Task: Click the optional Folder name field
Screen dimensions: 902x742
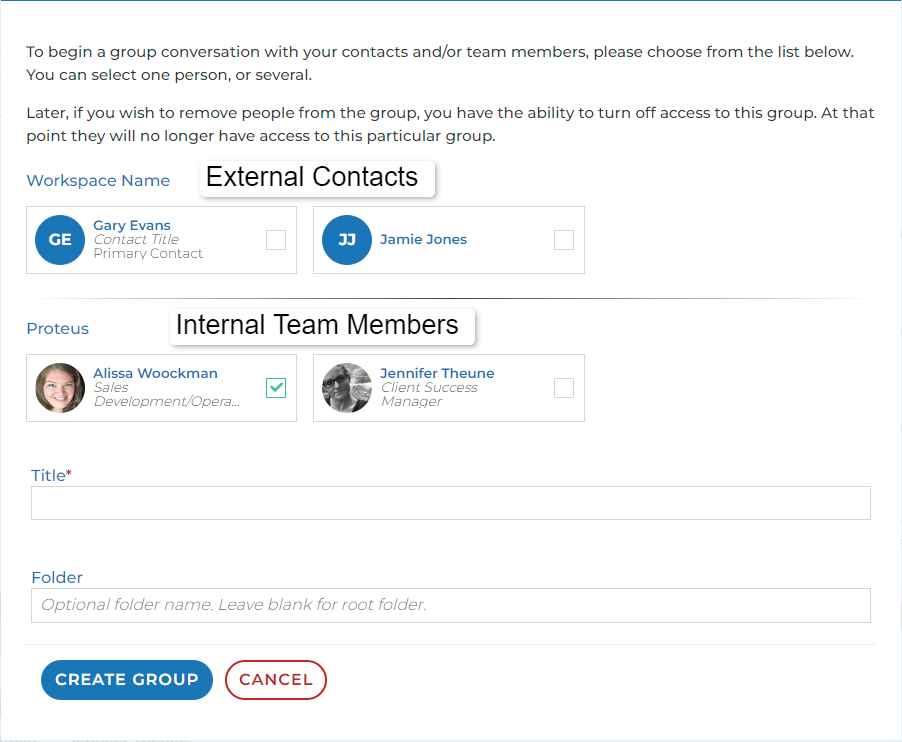Action: [x=450, y=605]
